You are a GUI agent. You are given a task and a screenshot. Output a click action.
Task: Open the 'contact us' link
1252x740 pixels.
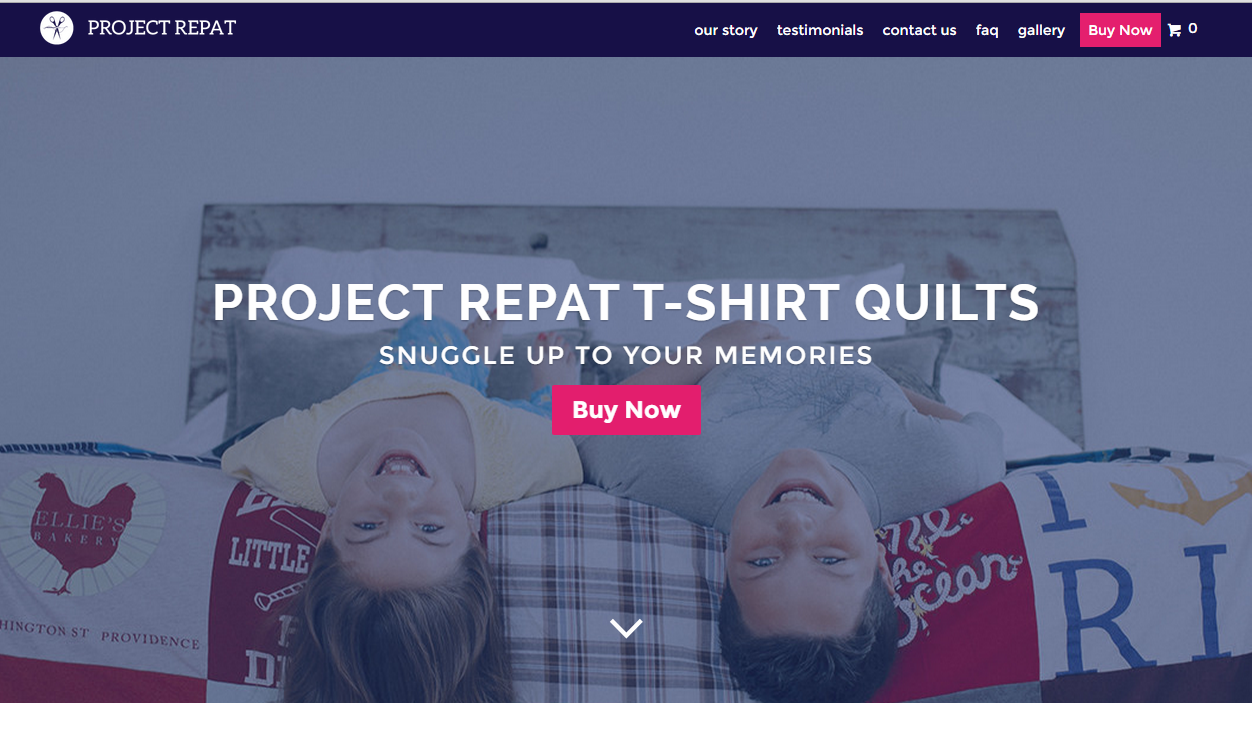[x=919, y=30]
